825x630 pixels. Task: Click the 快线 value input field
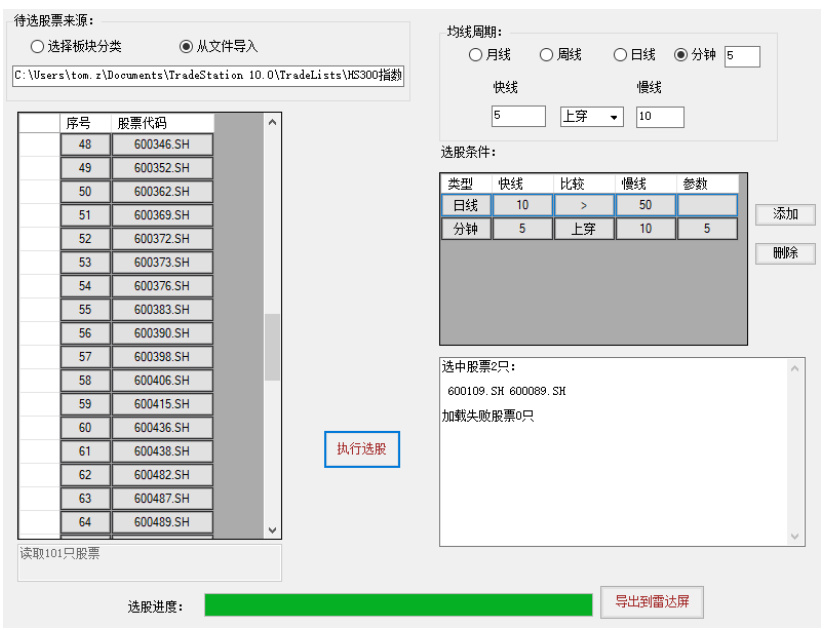click(x=518, y=117)
